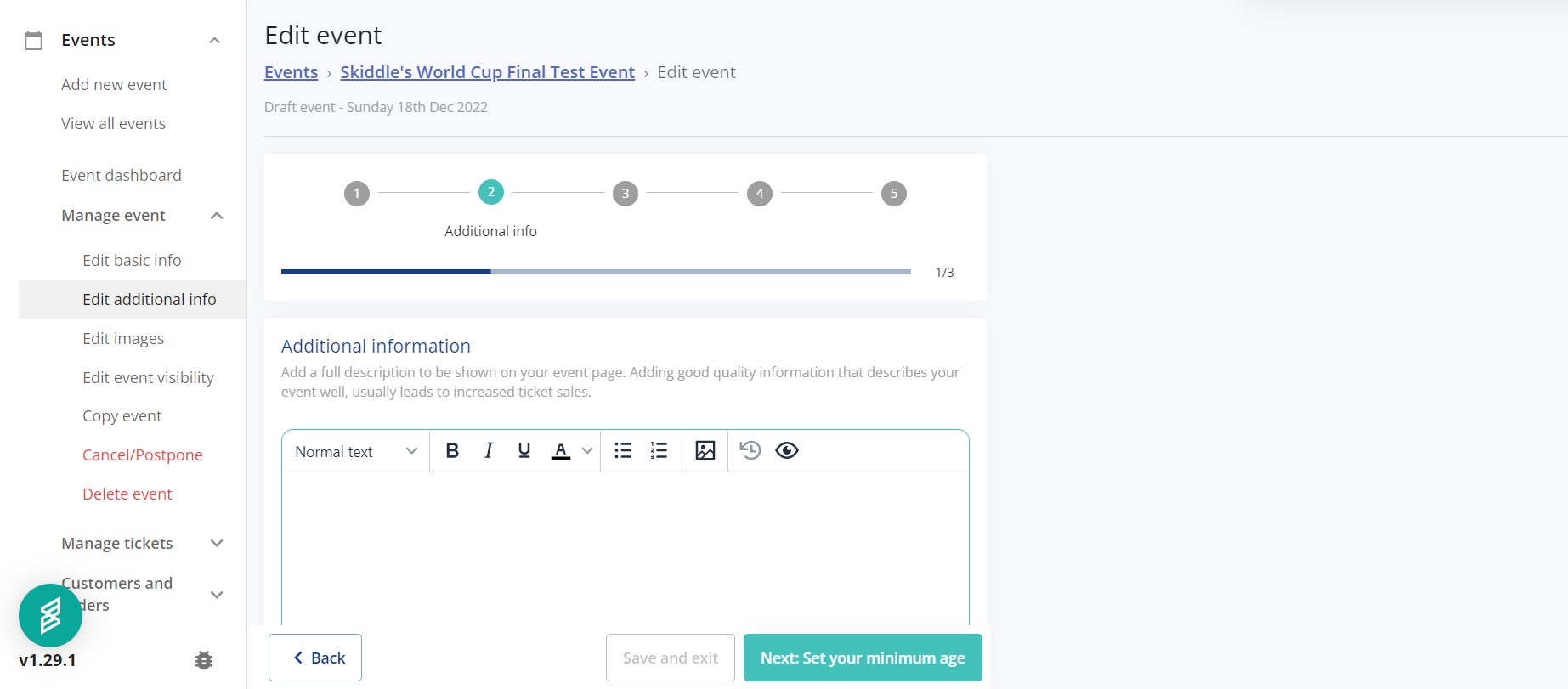Click the bug report icon
The height and width of the screenshot is (689, 1568).
[204, 660]
